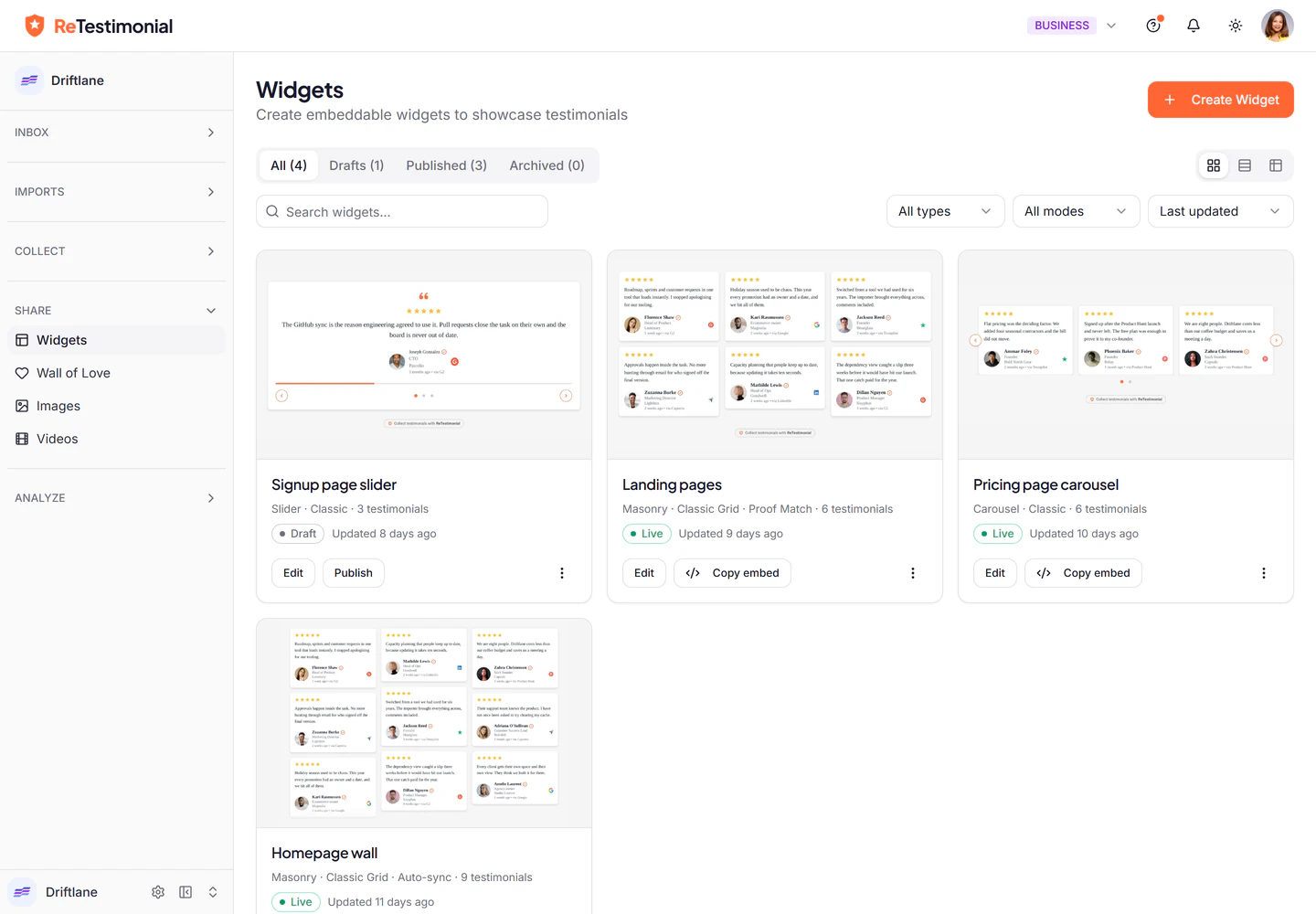Open the All types filter dropdown
This screenshot has height=914, width=1316.
coord(946,211)
